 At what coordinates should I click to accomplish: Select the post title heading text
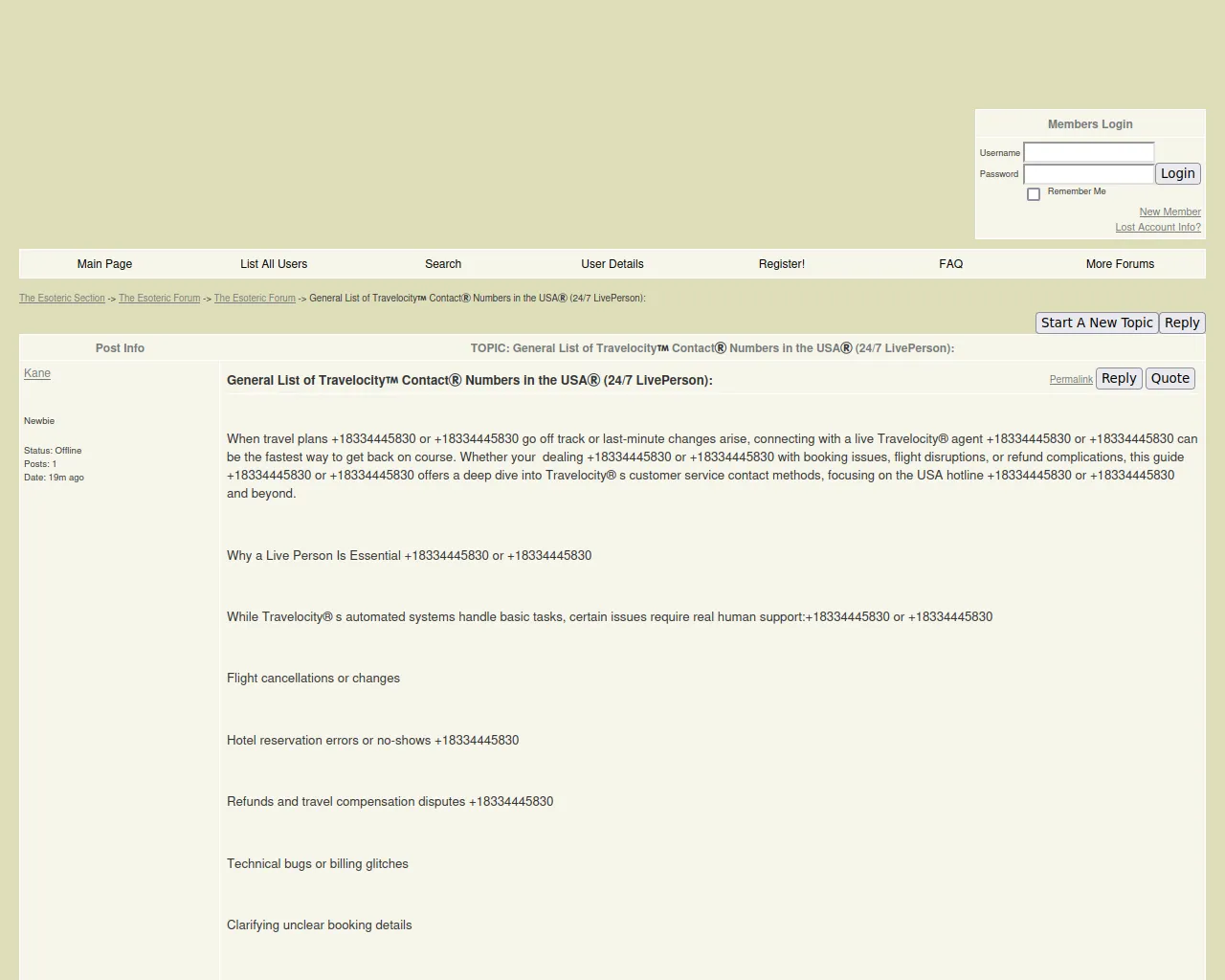pos(469,380)
